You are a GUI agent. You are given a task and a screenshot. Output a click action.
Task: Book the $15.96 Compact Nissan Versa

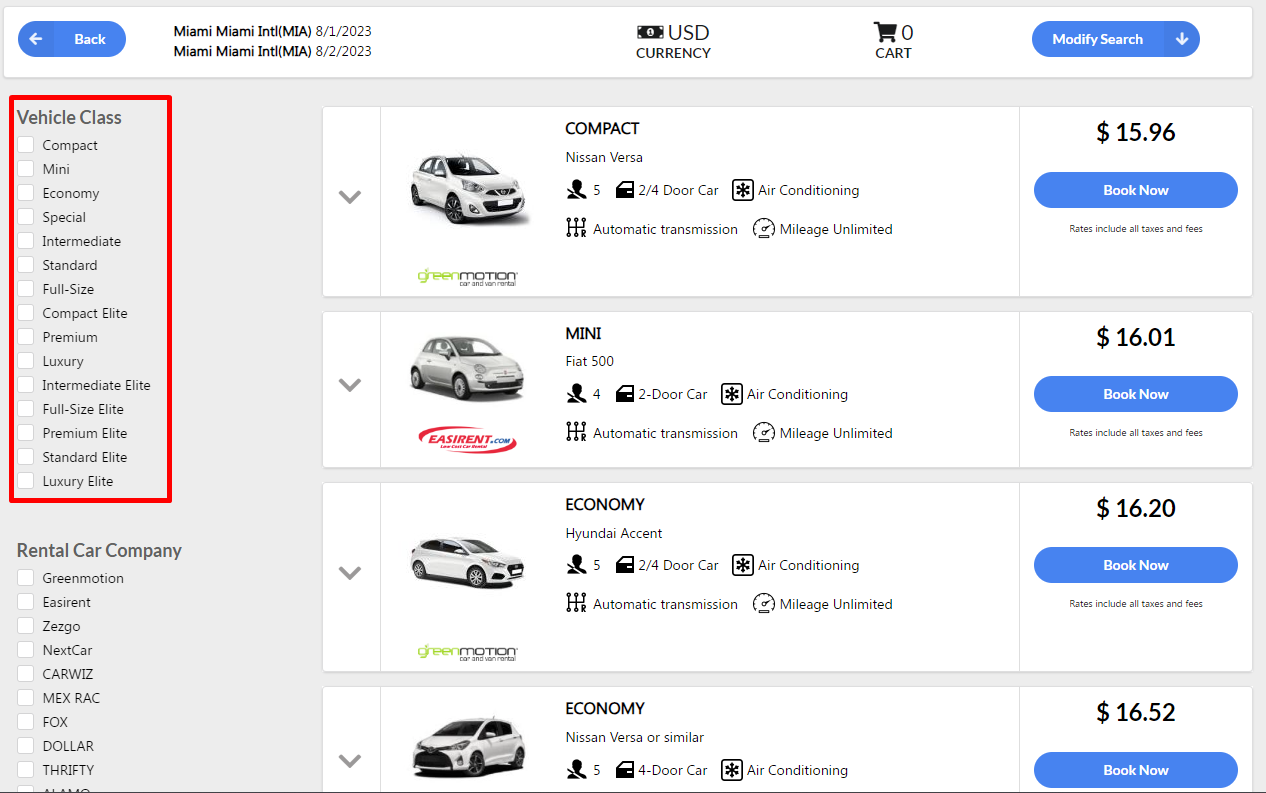(1135, 190)
